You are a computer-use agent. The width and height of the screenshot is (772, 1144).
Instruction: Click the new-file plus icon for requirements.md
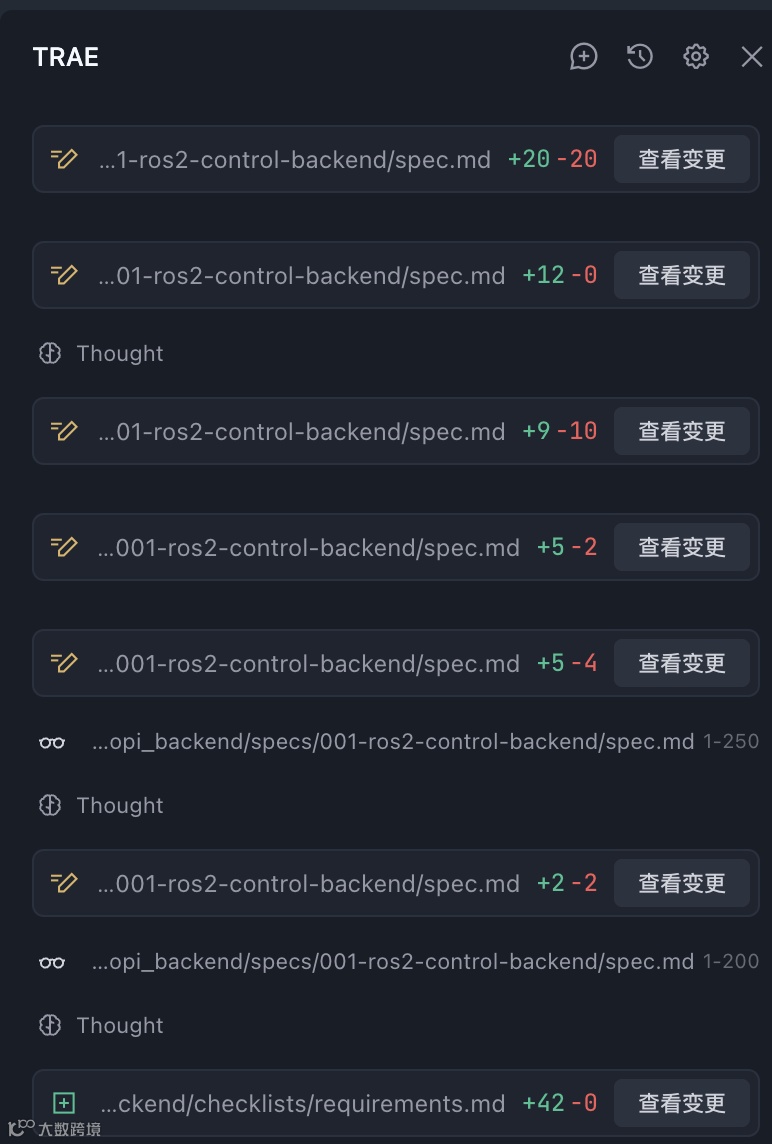coord(64,1103)
